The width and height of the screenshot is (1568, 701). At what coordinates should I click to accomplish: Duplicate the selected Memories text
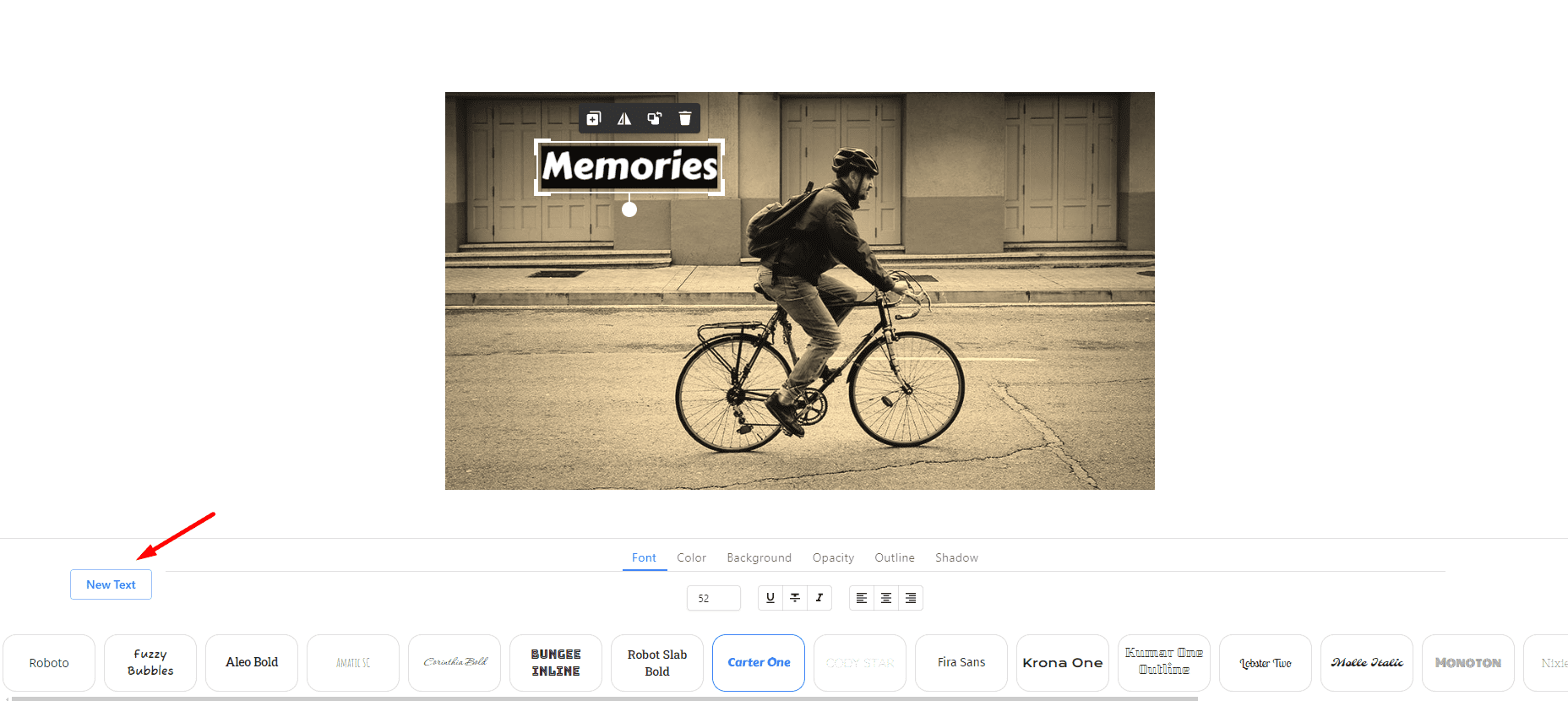[594, 119]
